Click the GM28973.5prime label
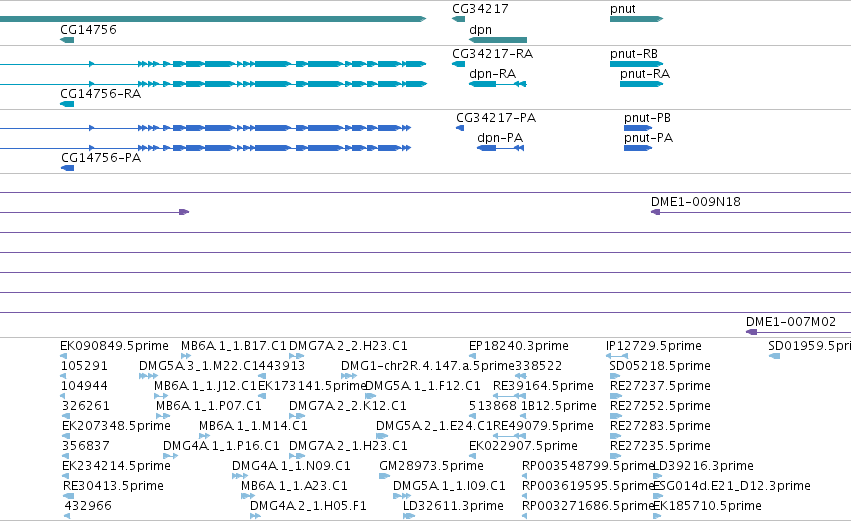The image size is (851, 521). 431,466
